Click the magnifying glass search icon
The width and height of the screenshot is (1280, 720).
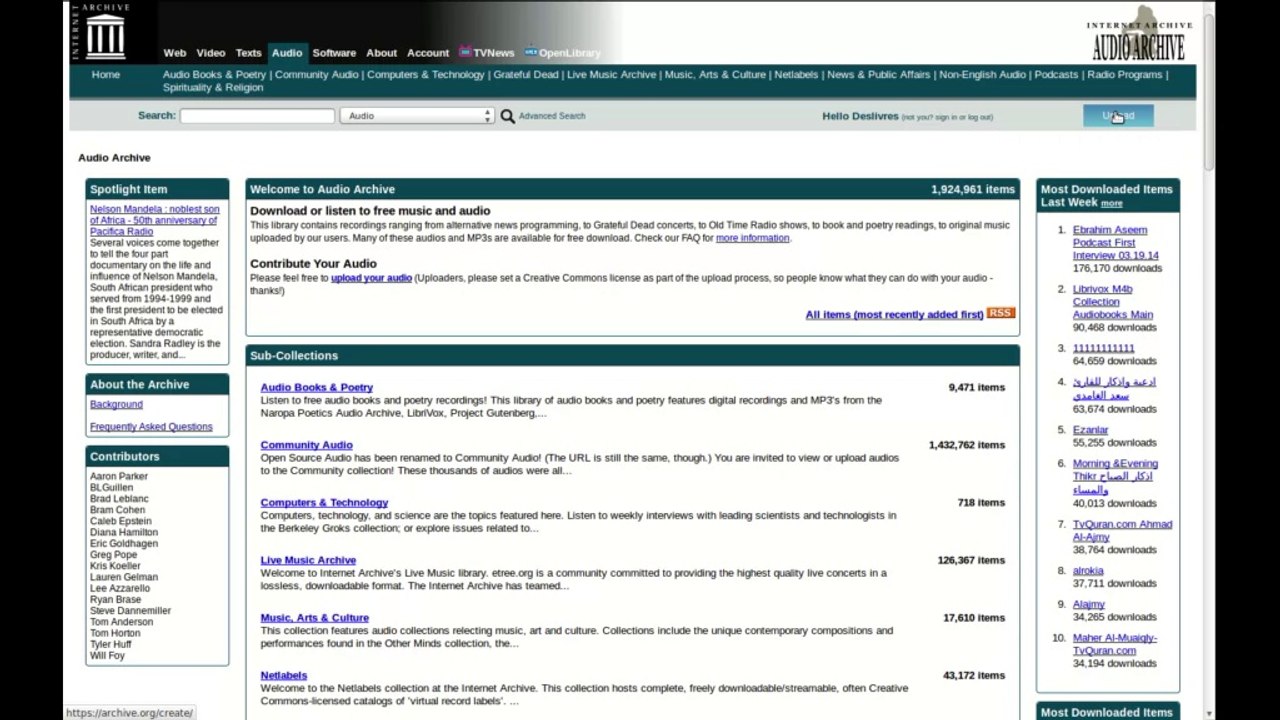(x=508, y=116)
